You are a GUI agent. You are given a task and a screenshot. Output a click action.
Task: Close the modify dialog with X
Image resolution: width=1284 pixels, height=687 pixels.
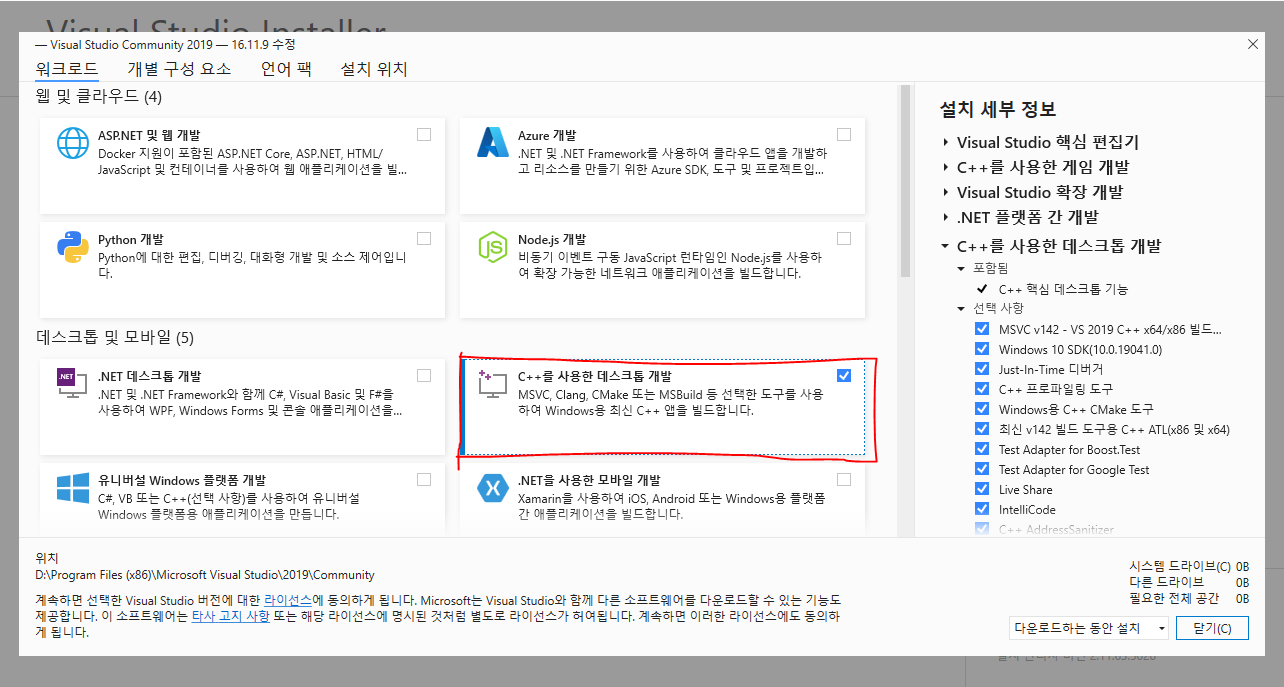pyautogui.click(x=1253, y=44)
